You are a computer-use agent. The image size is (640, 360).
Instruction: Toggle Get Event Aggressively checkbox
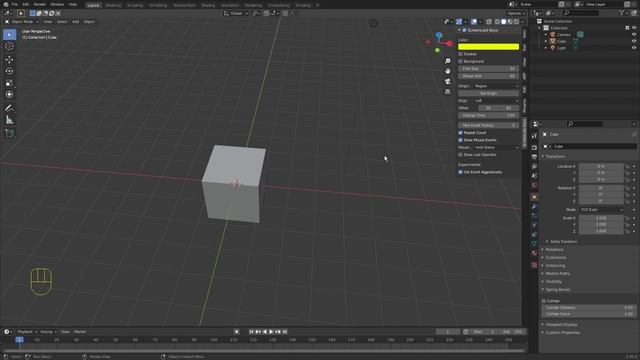(x=460, y=172)
